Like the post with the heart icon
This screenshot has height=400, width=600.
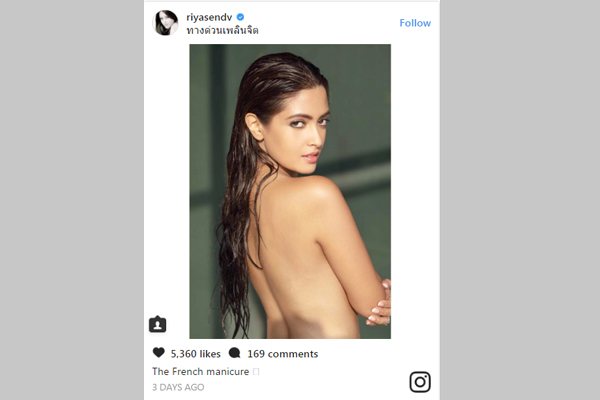(x=158, y=353)
